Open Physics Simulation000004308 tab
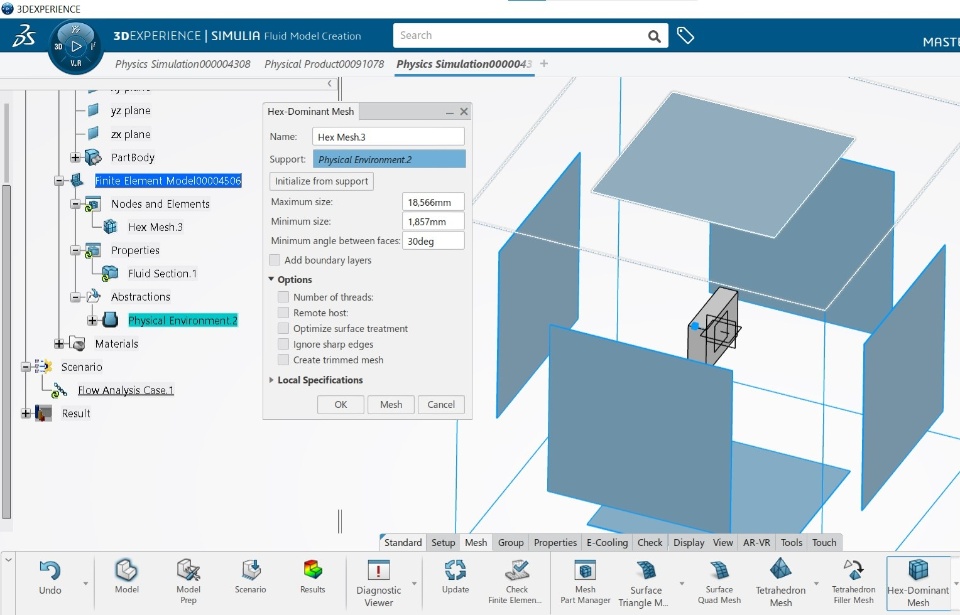The height and width of the screenshot is (615, 960). [x=182, y=64]
